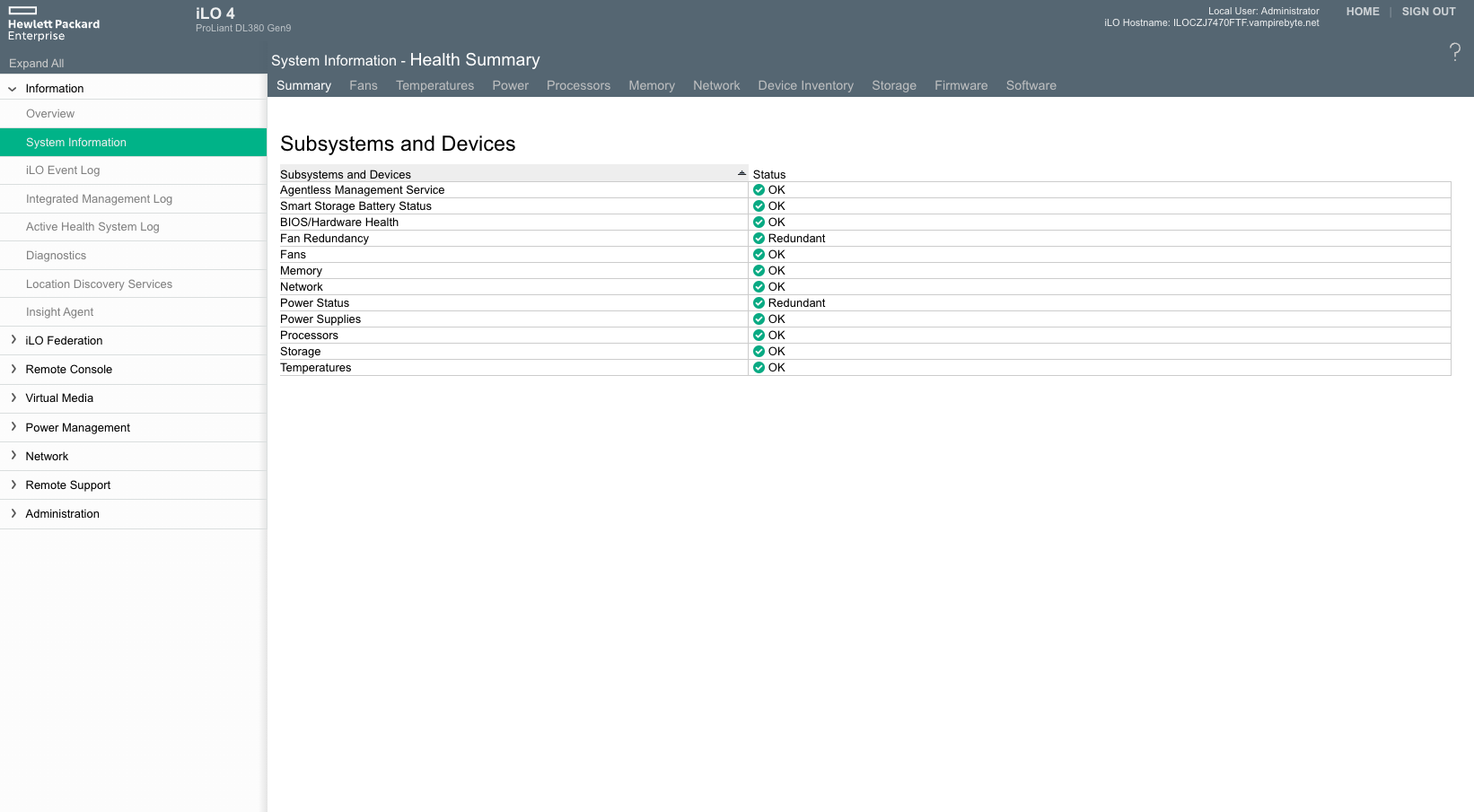
Task: Open the Firmware tab
Action: 961,85
